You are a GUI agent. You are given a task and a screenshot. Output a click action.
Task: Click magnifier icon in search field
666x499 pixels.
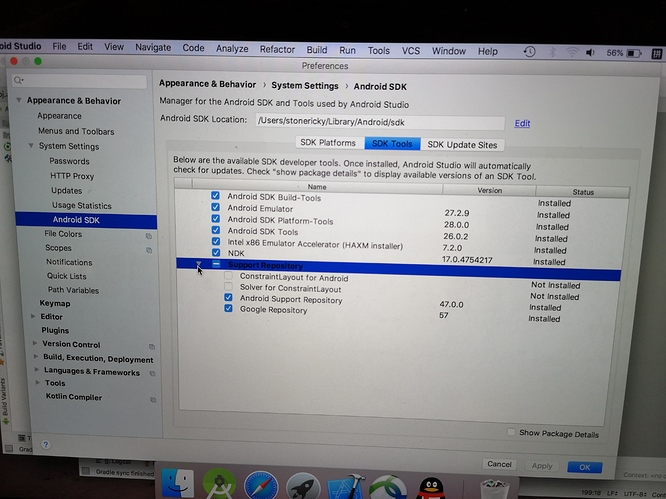(18, 80)
